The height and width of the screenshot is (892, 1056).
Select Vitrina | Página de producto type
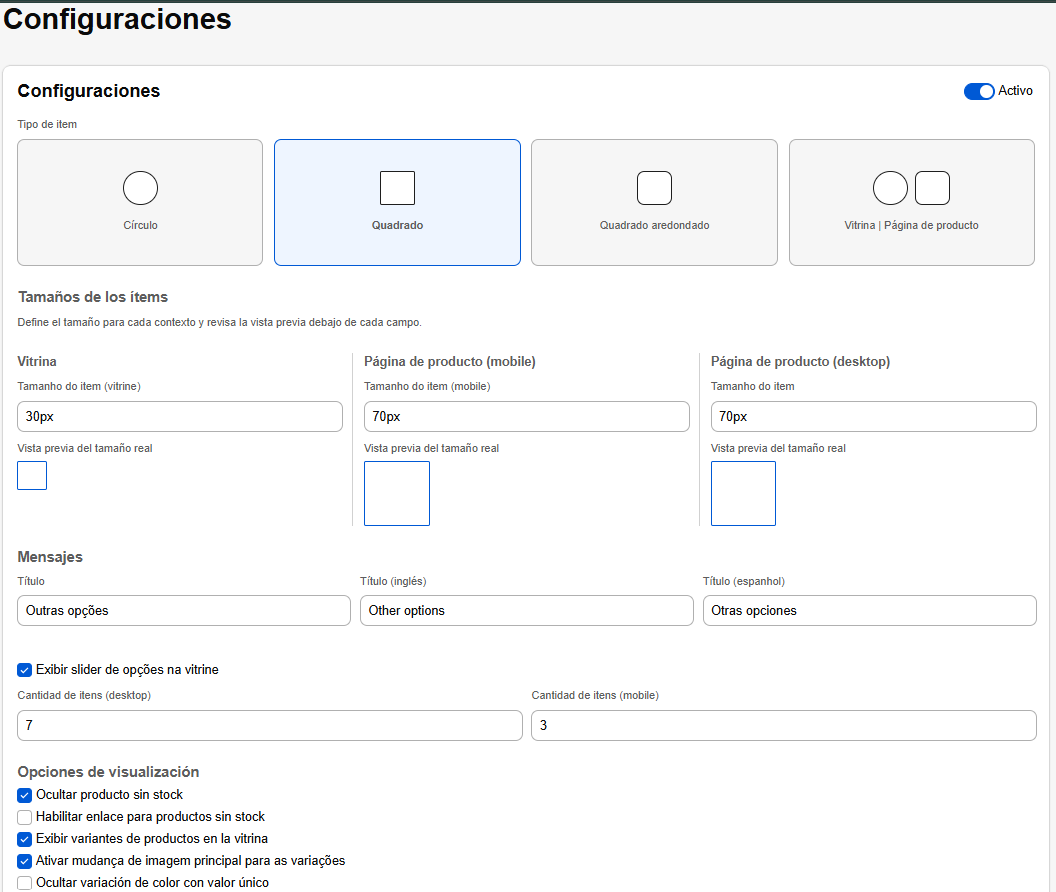pos(911,202)
